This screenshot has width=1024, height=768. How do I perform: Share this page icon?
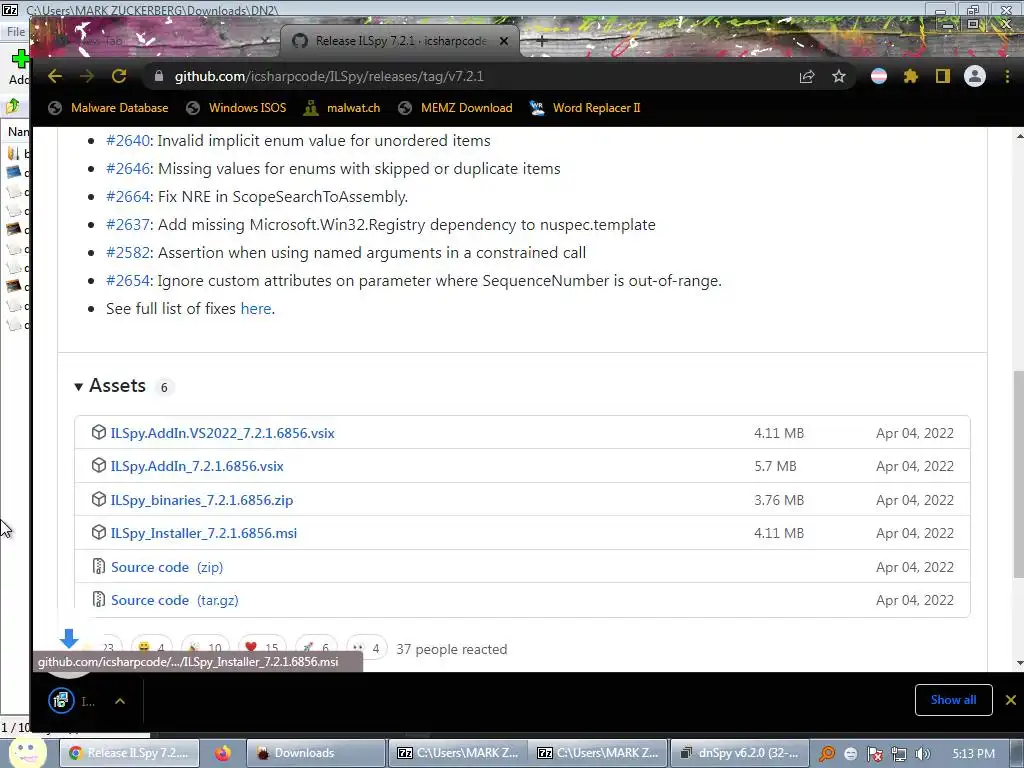807,76
